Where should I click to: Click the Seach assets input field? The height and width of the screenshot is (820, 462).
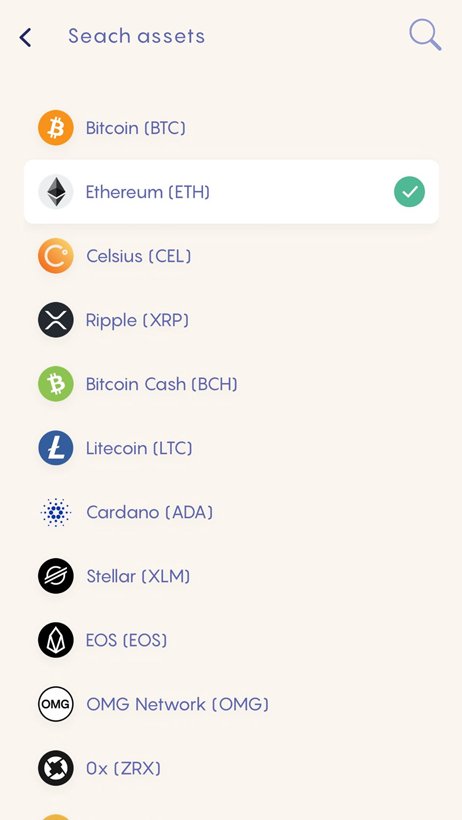coord(137,36)
